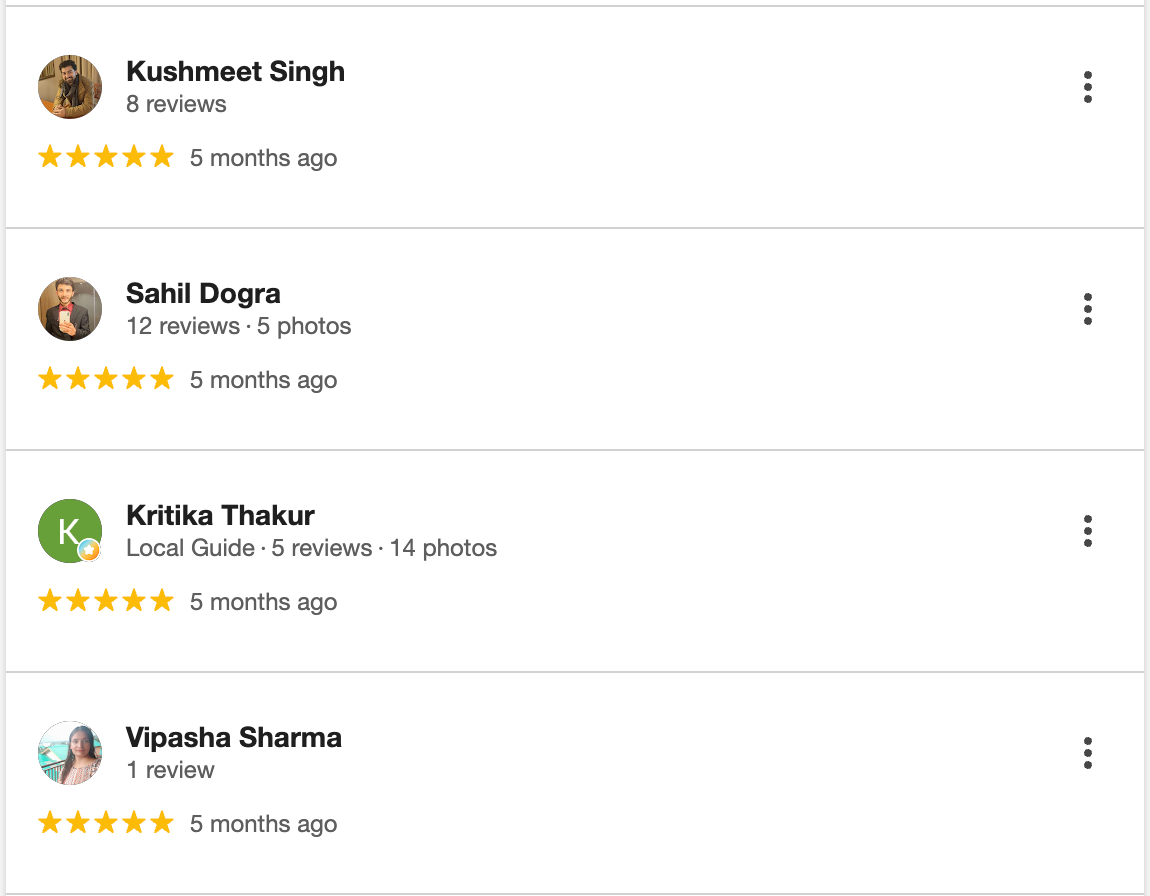This screenshot has height=896, width=1150.
Task: Click Kushmeet Singh's profile photo
Action: [x=70, y=87]
